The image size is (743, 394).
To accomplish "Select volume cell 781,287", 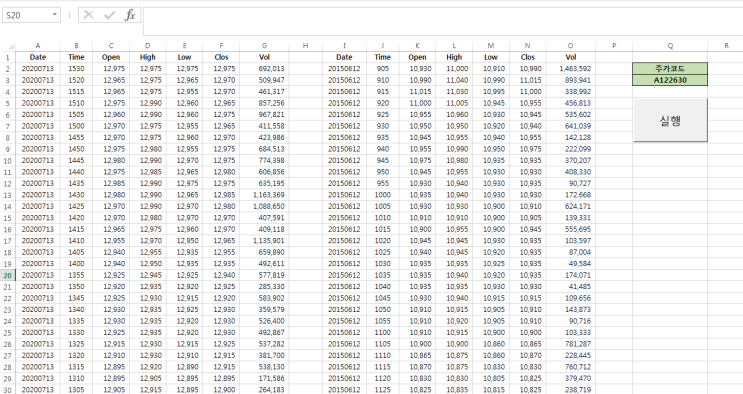I will tap(571, 344).
